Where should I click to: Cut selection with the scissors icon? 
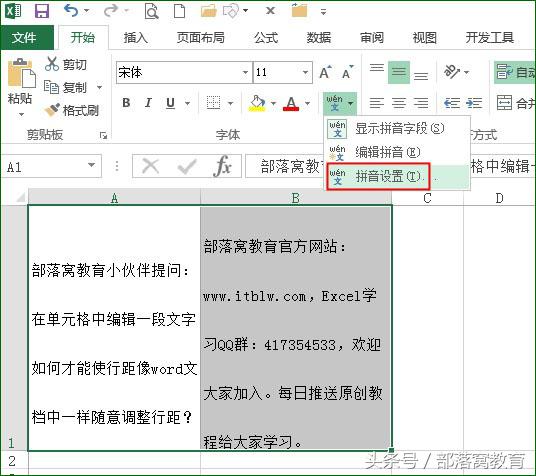pyautogui.click(x=52, y=64)
